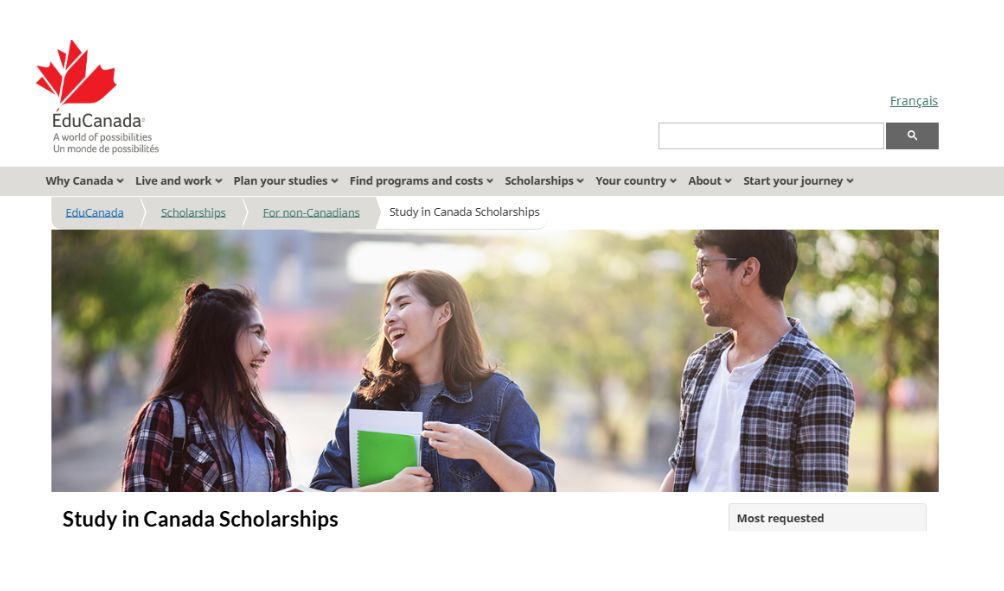This screenshot has width=1004, height=591.
Task: Open the About menu item
Action: (710, 181)
